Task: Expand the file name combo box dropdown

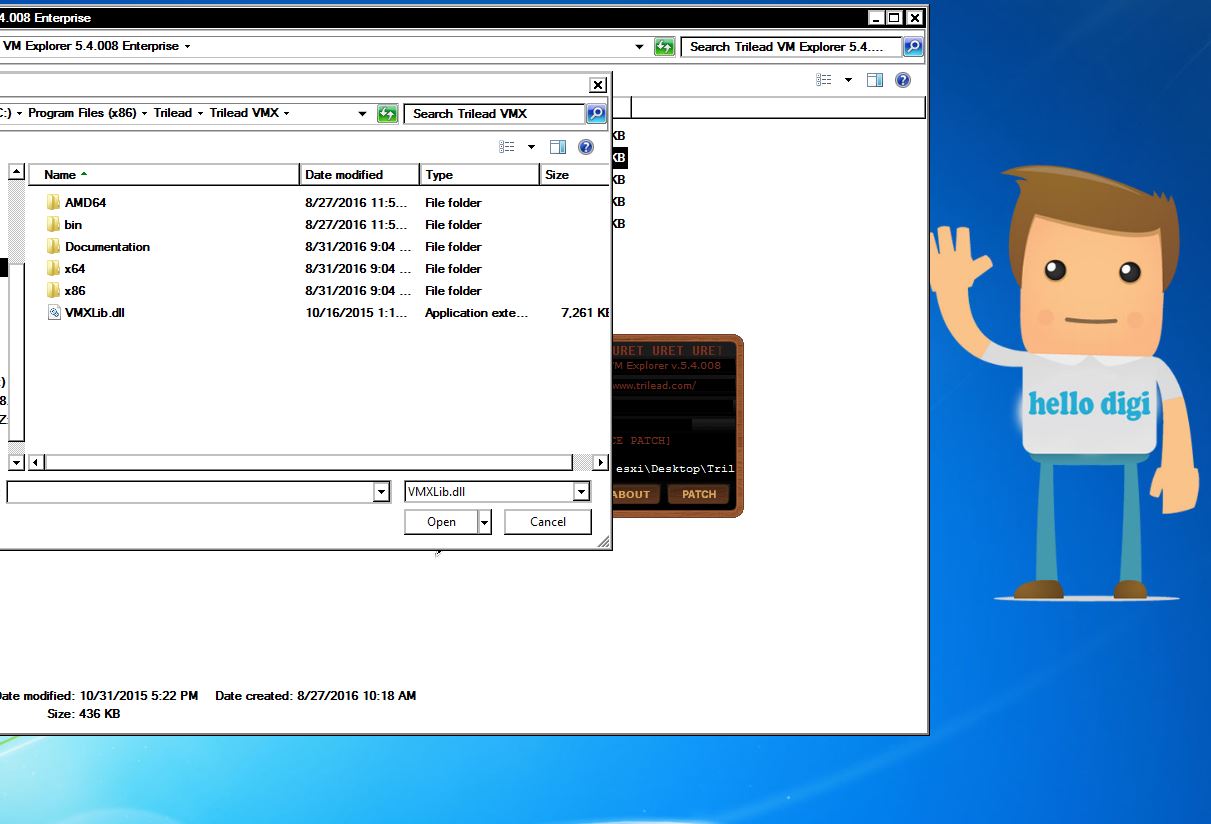Action: point(381,492)
